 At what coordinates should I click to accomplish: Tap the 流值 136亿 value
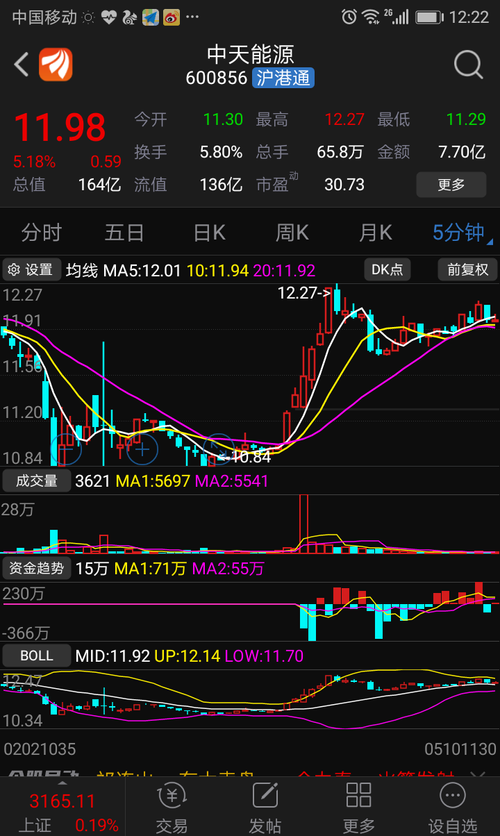221,184
